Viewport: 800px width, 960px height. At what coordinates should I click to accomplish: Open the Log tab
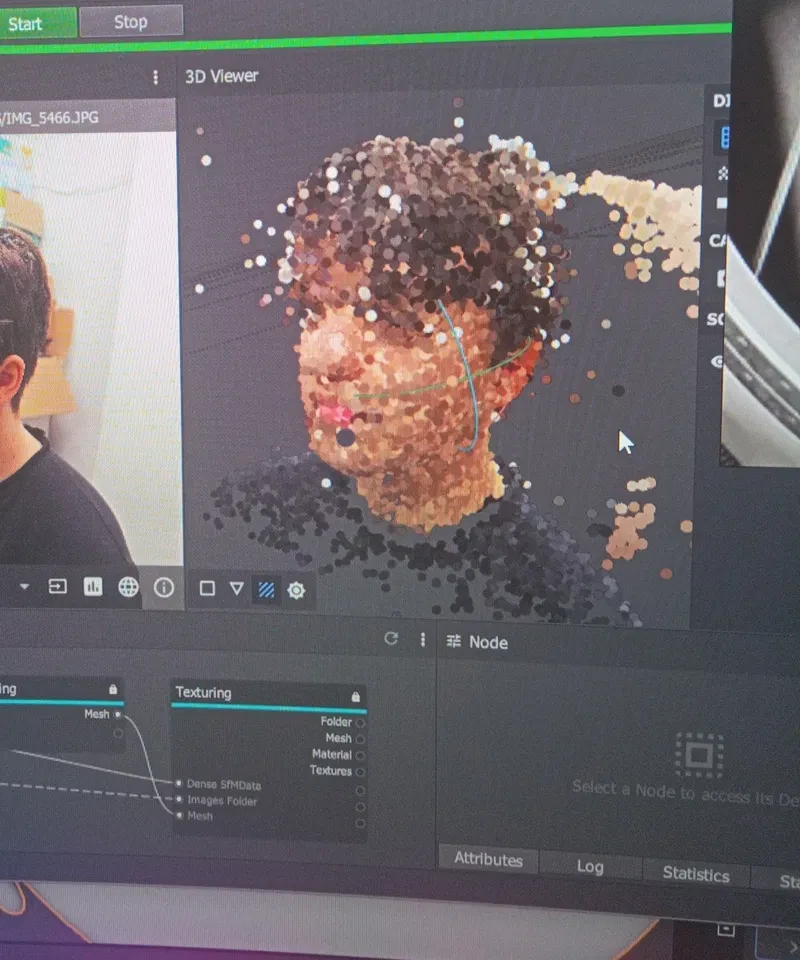(590, 866)
